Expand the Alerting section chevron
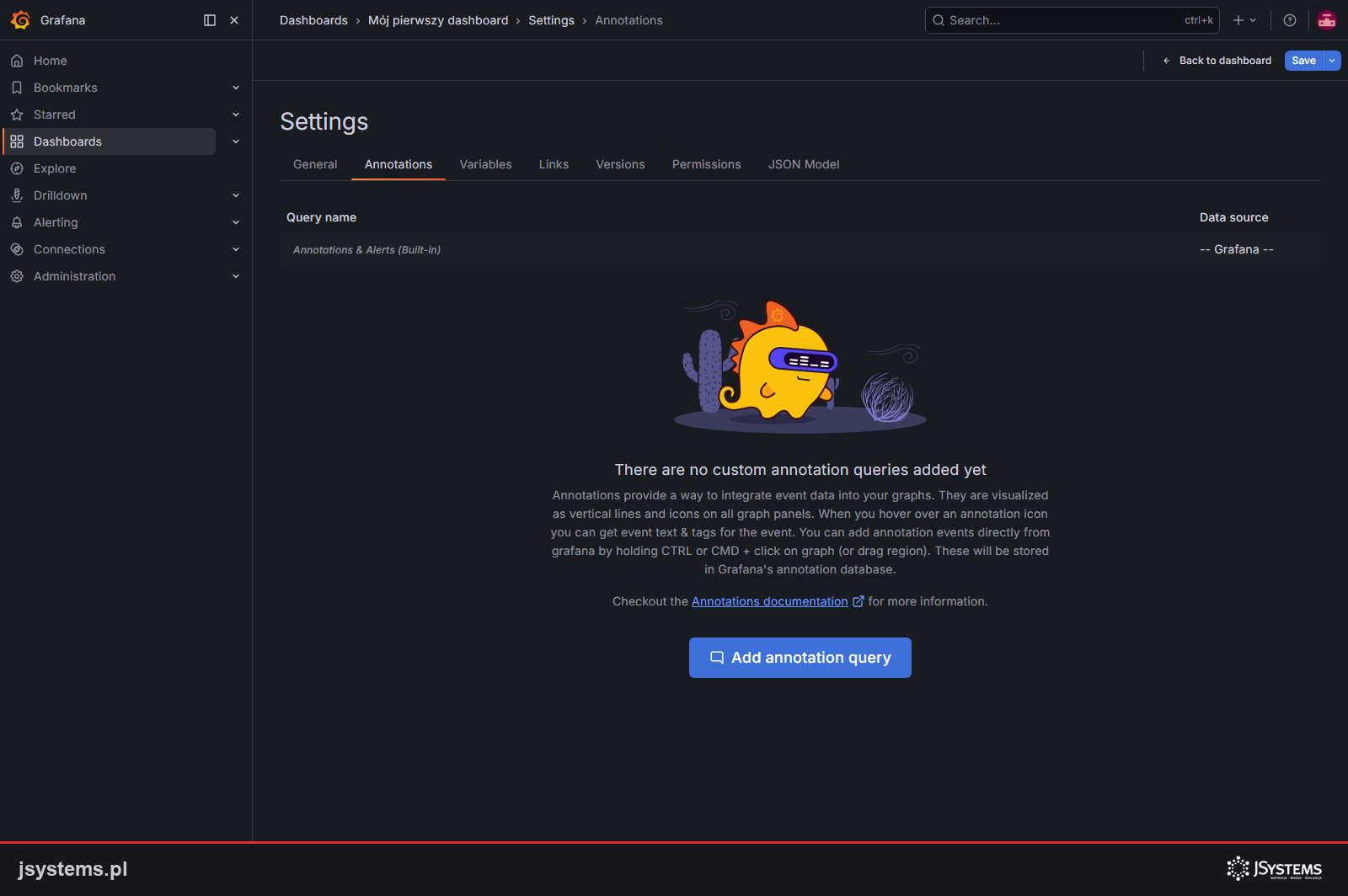Viewport: 1348px width, 896px height. [x=236, y=222]
